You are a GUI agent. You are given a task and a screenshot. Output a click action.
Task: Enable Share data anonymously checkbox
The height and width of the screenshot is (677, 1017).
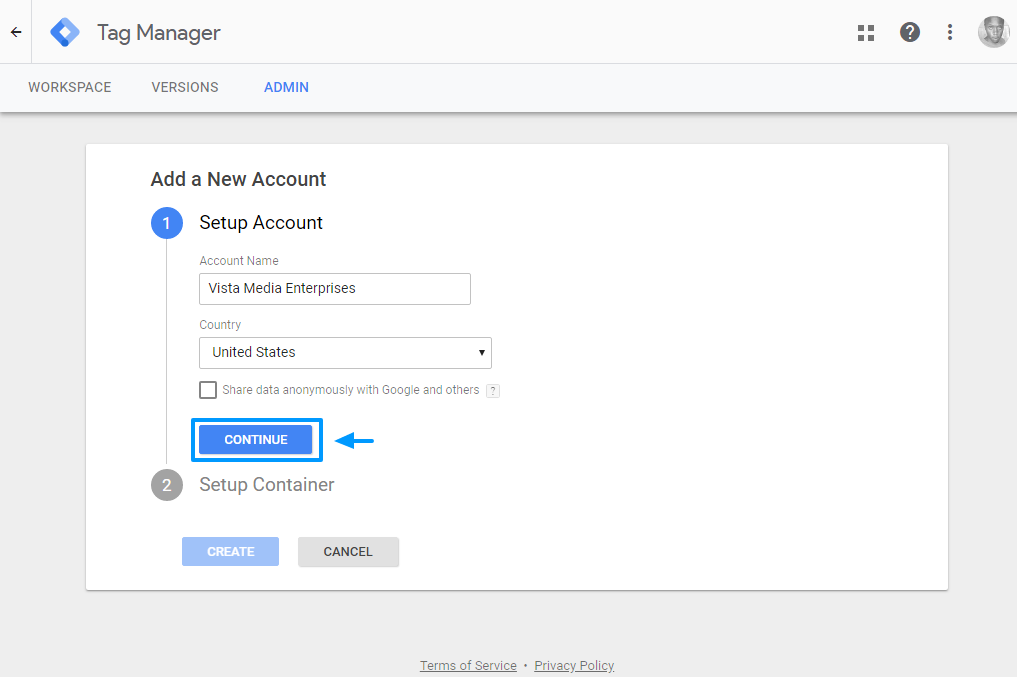tap(208, 390)
